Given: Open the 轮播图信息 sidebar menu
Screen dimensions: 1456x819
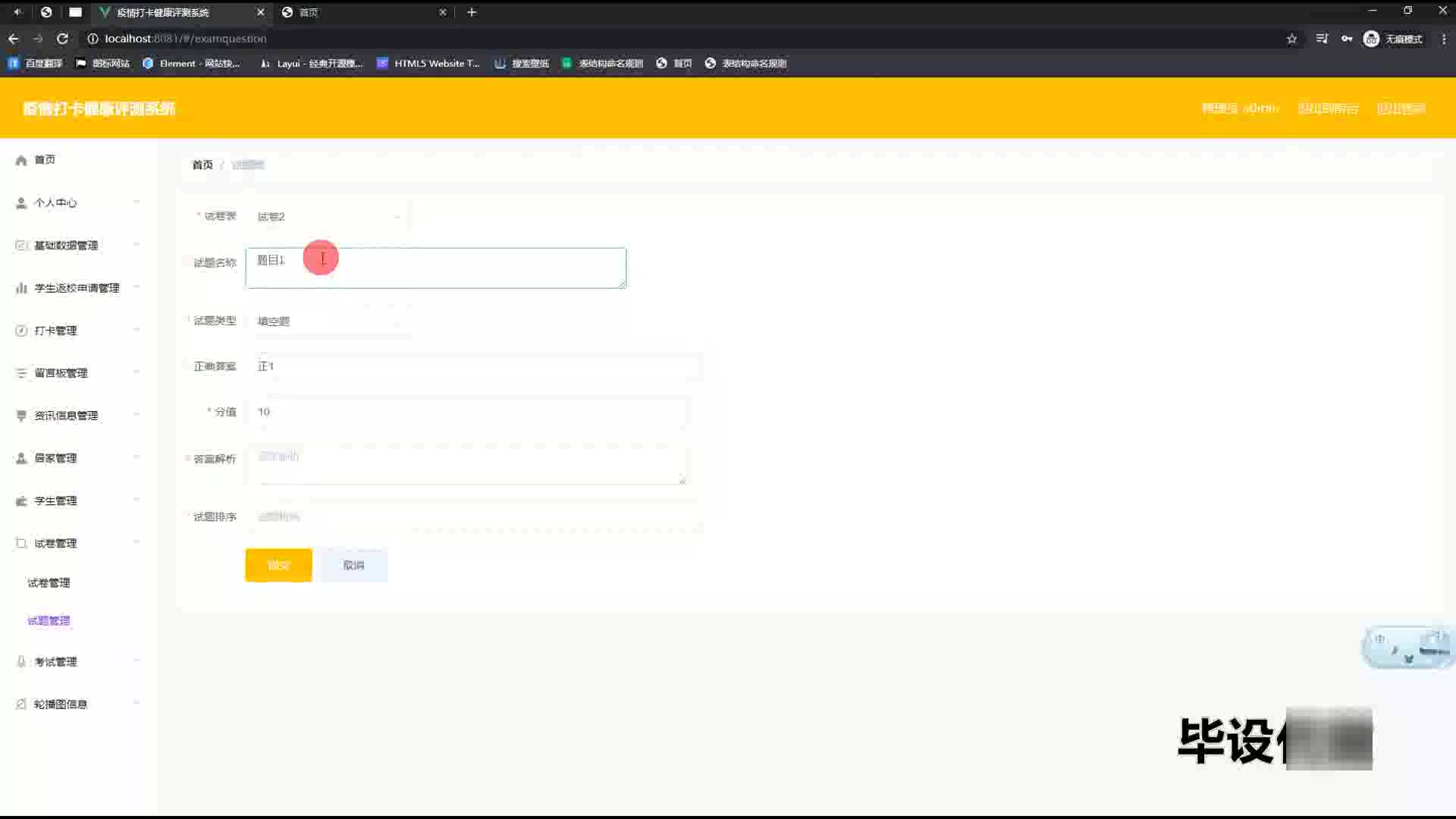Looking at the screenshot, I should (61, 704).
